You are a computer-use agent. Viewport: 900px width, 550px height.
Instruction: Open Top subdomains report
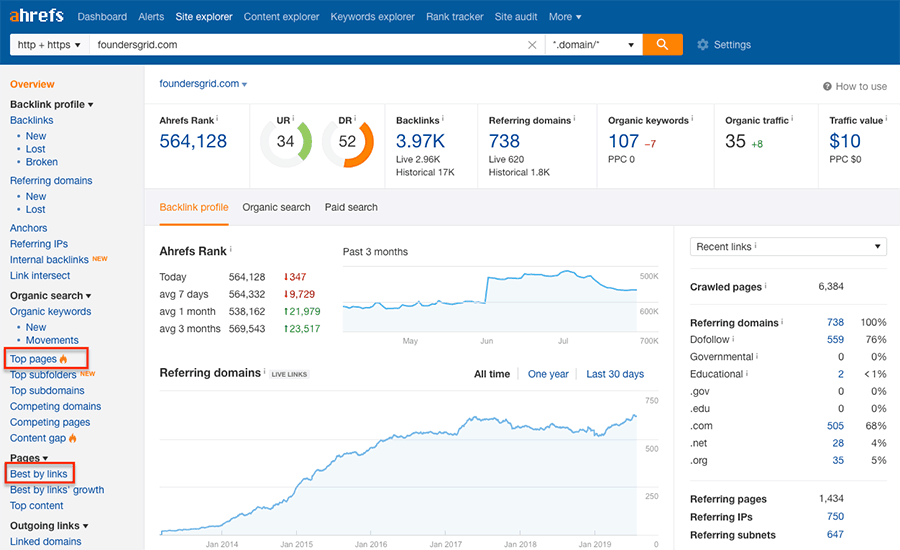[x=47, y=390]
